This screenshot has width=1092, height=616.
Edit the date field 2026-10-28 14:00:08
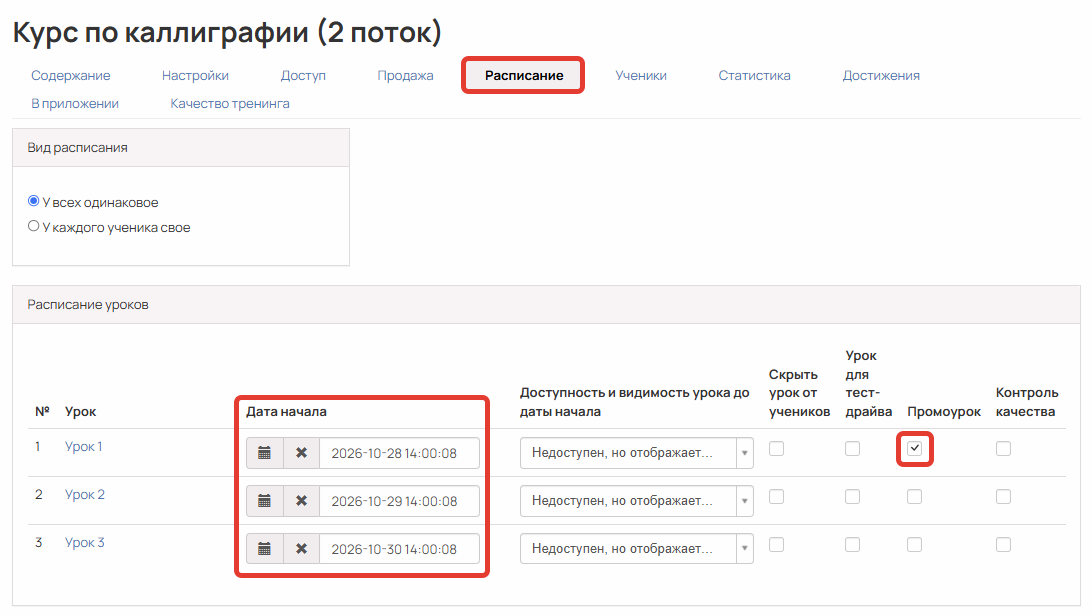399,453
